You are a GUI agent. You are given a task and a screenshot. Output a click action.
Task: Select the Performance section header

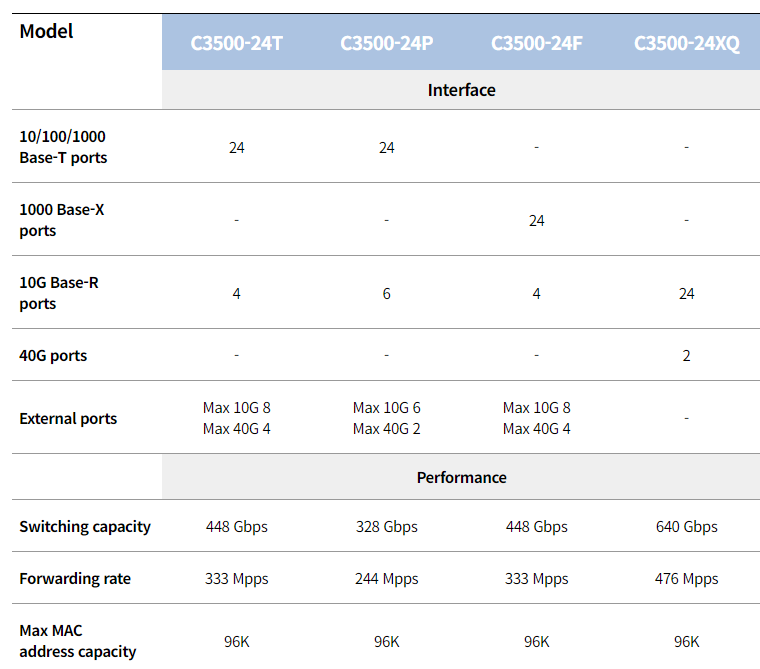point(461,477)
